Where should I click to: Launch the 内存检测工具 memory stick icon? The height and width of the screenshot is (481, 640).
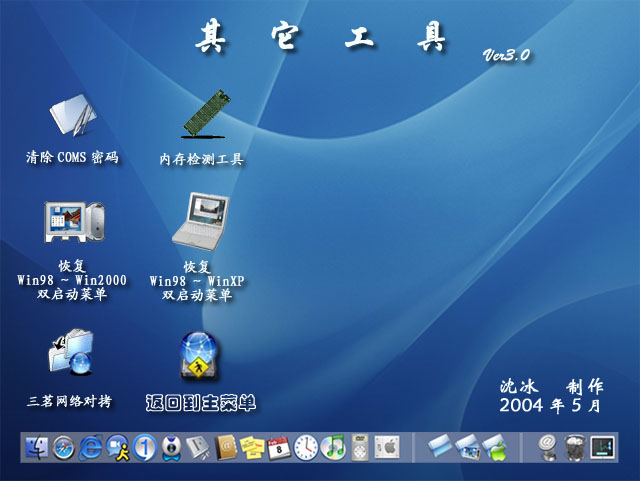206,114
